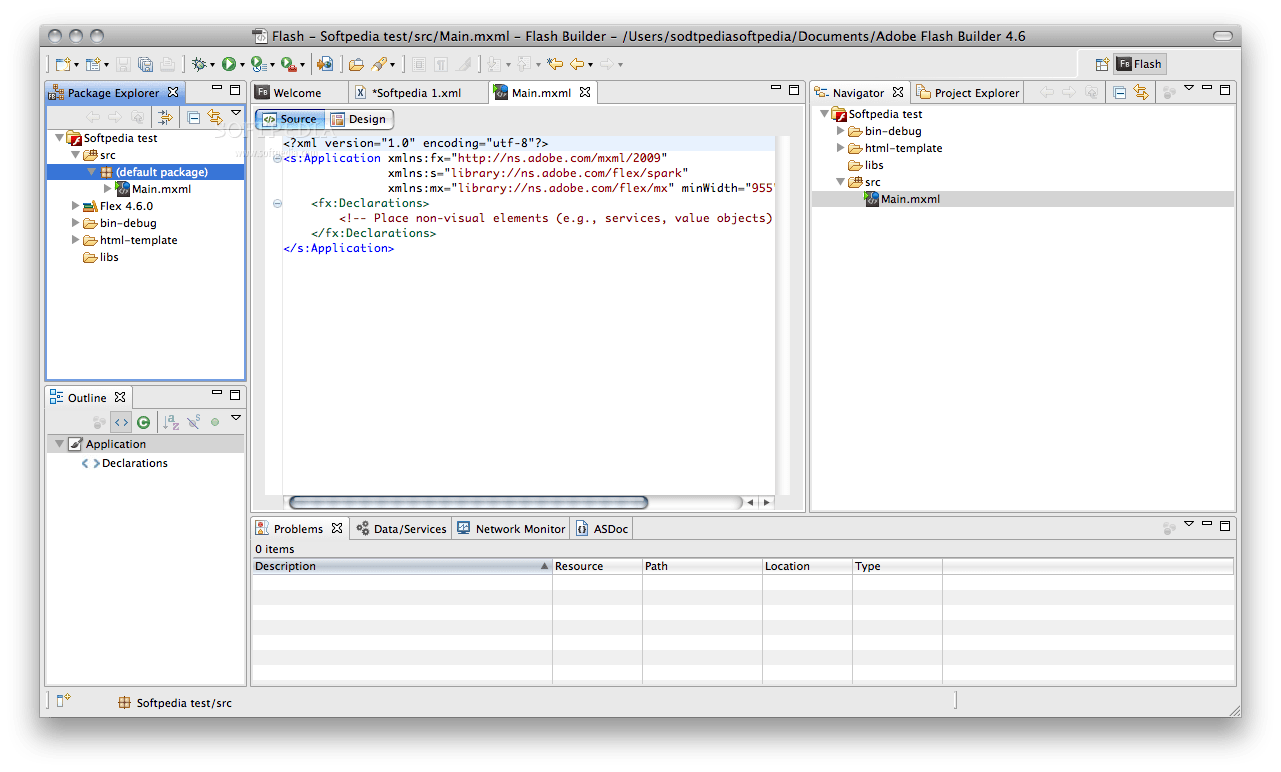Click the Type column header

click(897, 566)
